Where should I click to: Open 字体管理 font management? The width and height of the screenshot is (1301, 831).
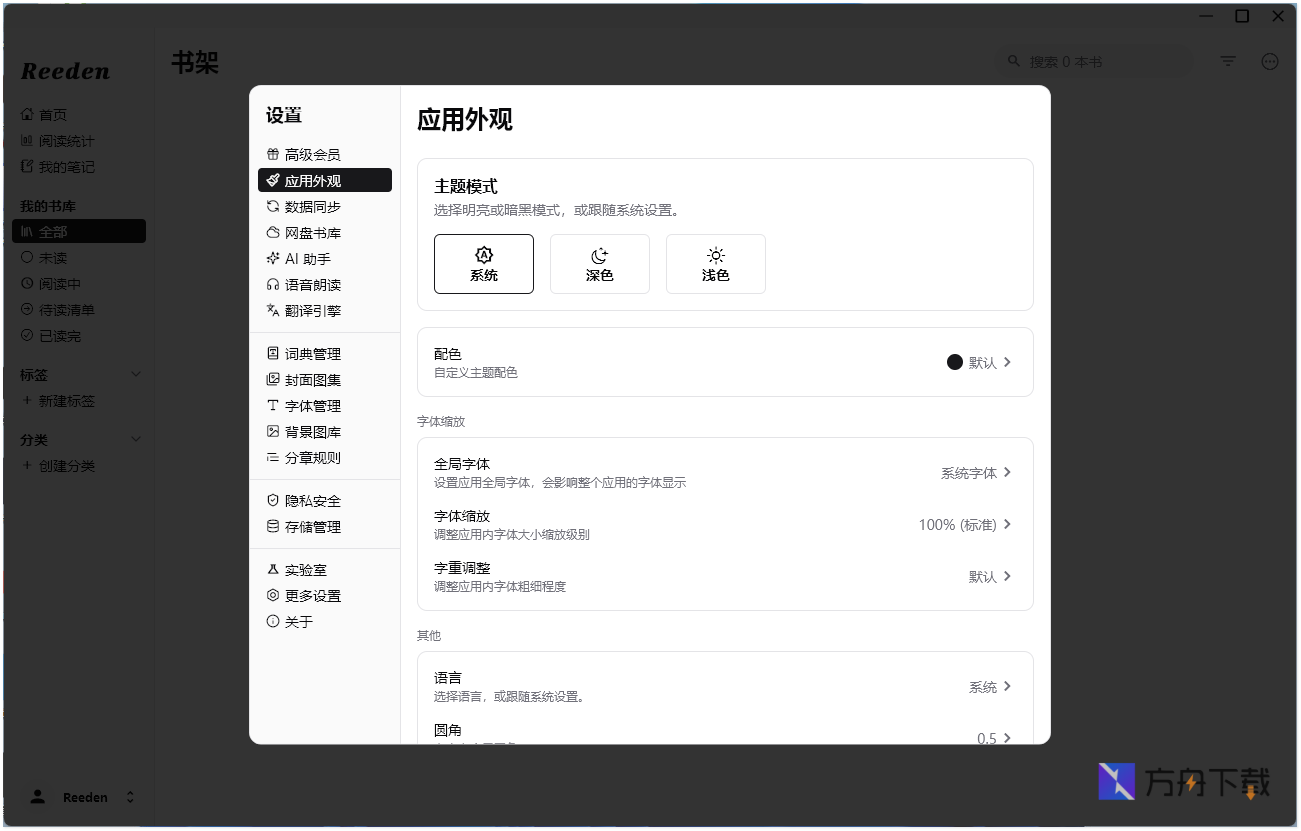pyautogui.click(x=312, y=405)
